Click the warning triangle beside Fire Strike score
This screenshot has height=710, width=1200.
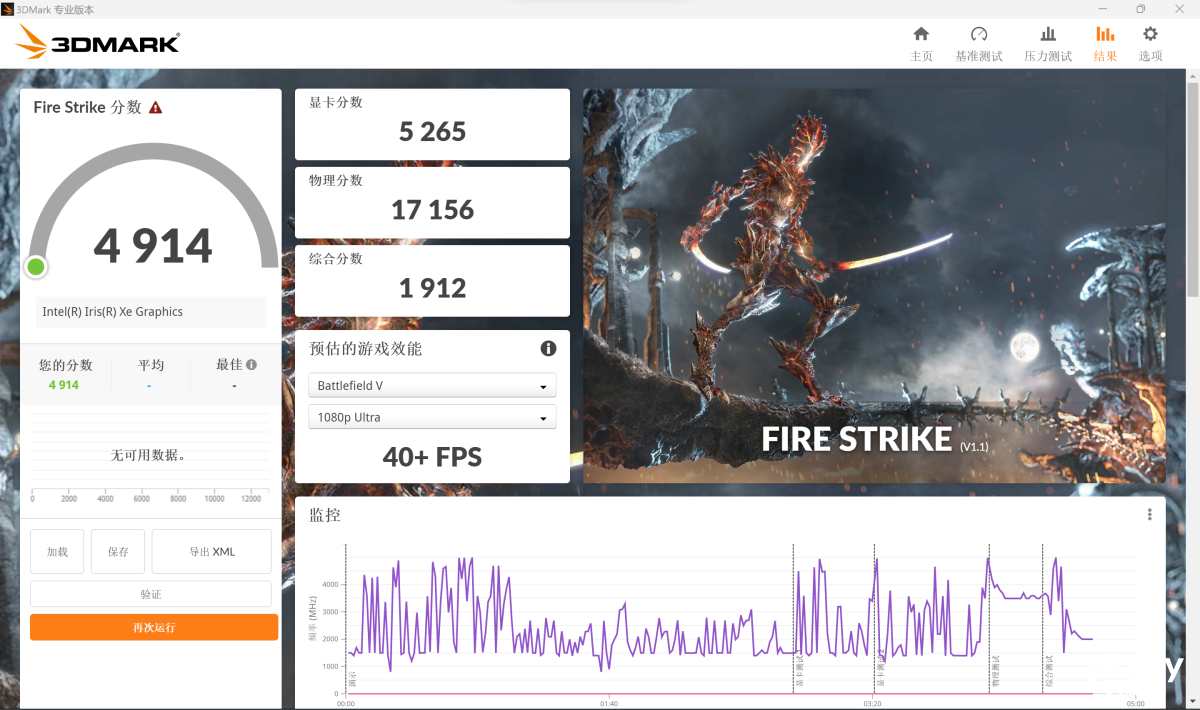[156, 108]
